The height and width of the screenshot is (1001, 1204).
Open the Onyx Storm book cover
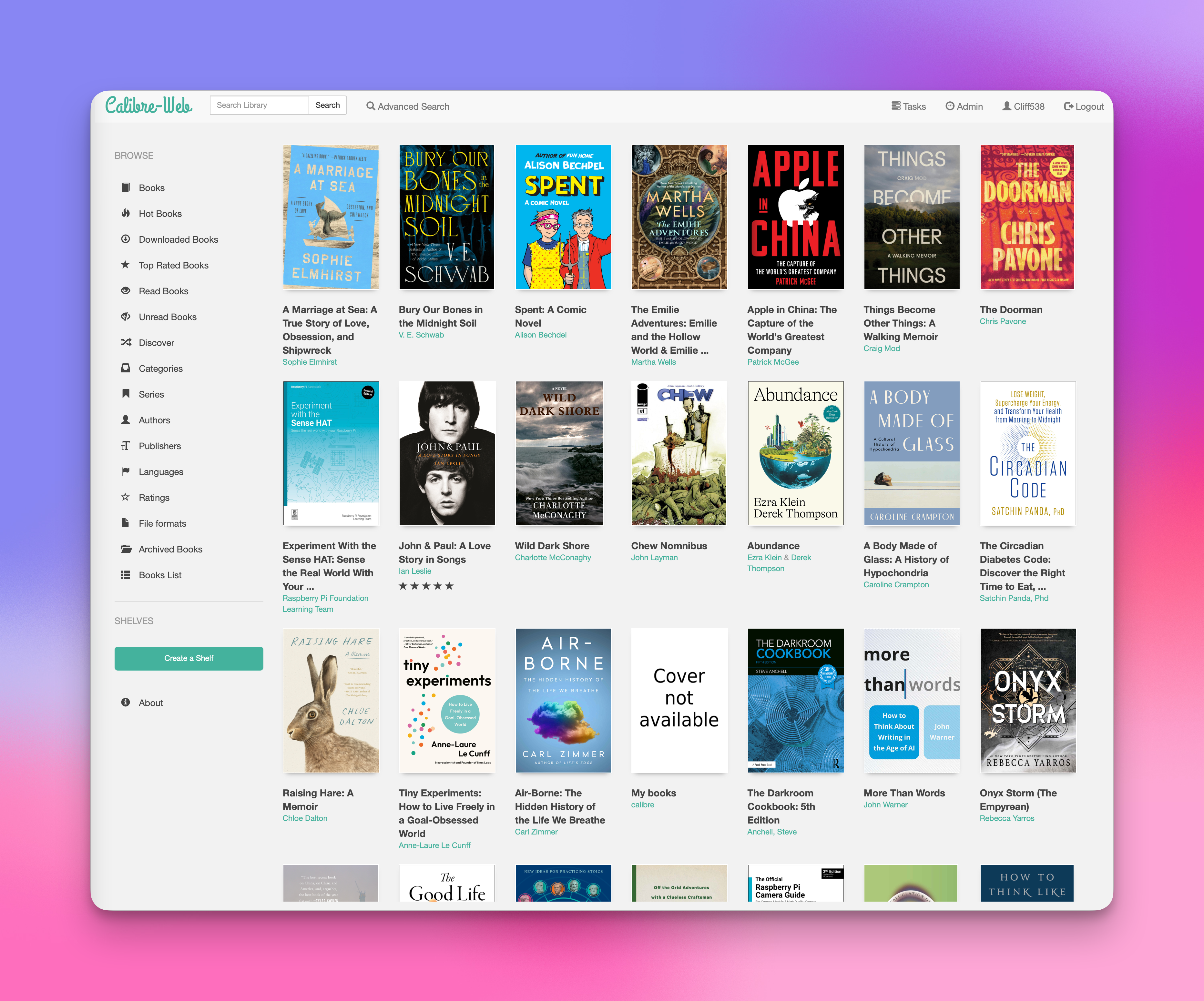[1027, 701]
